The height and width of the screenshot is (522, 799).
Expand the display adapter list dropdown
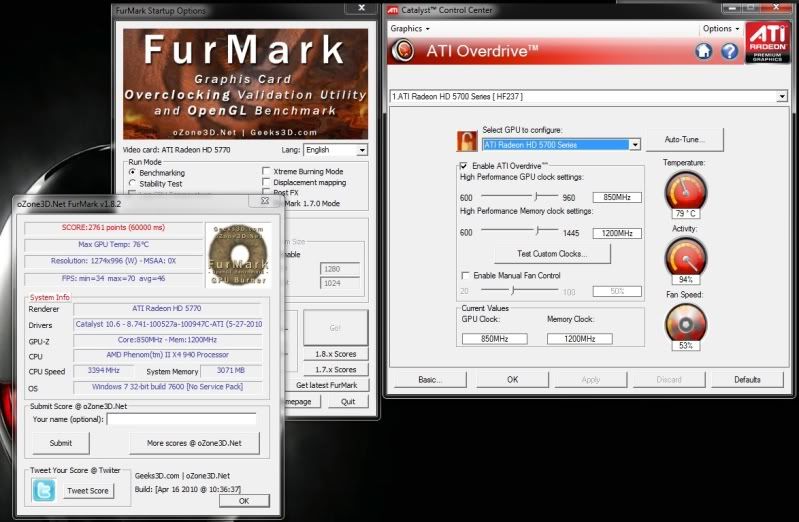pos(782,96)
